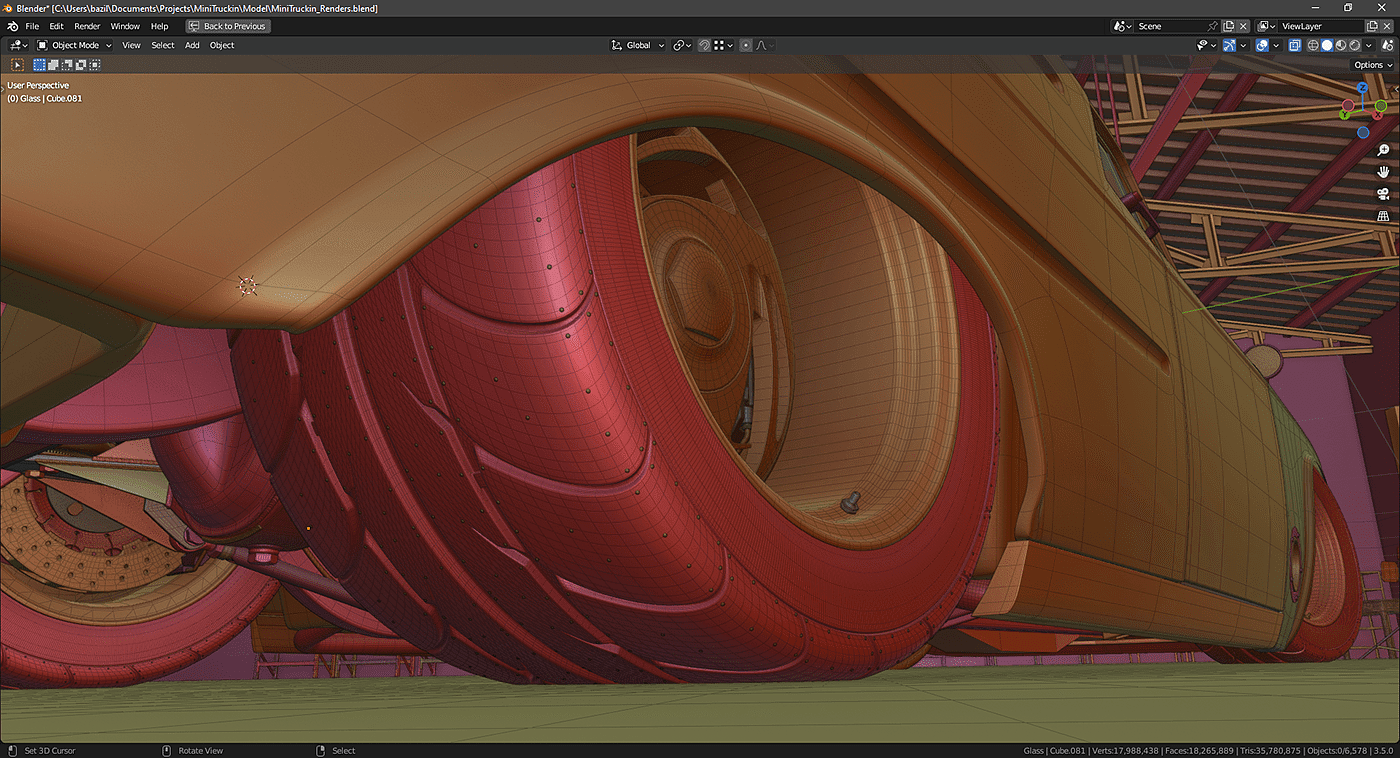Click the zoom view magnifier icon
The image size is (1400, 758).
point(1383,150)
